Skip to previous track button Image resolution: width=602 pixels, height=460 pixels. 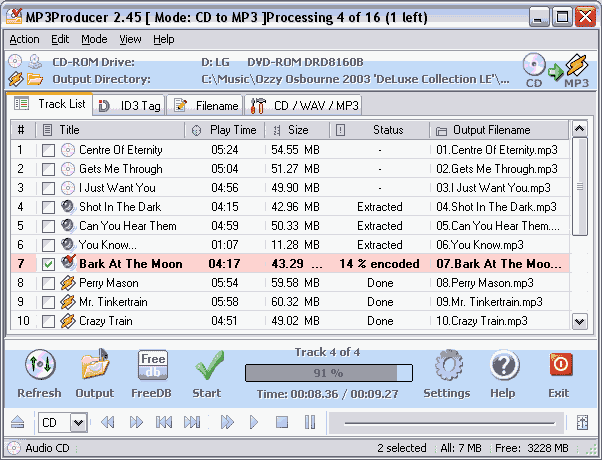(164, 422)
